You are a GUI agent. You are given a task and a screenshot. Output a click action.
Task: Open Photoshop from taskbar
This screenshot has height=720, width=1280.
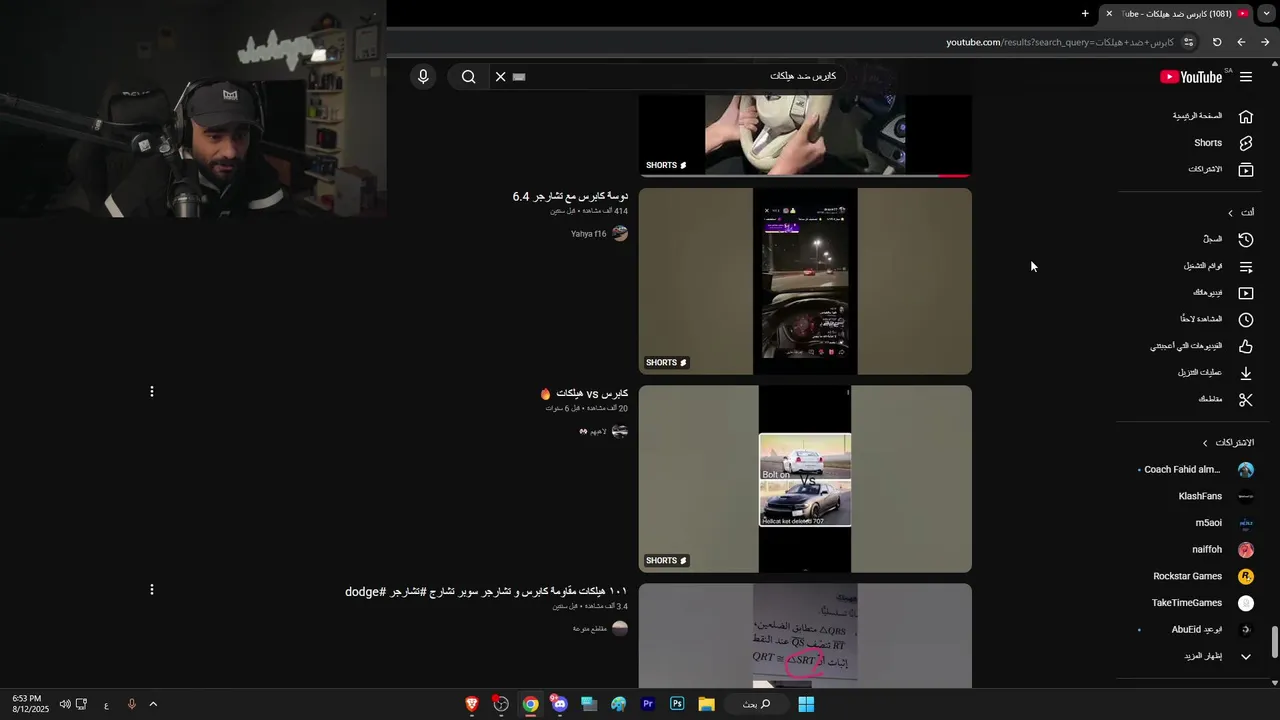pos(677,704)
